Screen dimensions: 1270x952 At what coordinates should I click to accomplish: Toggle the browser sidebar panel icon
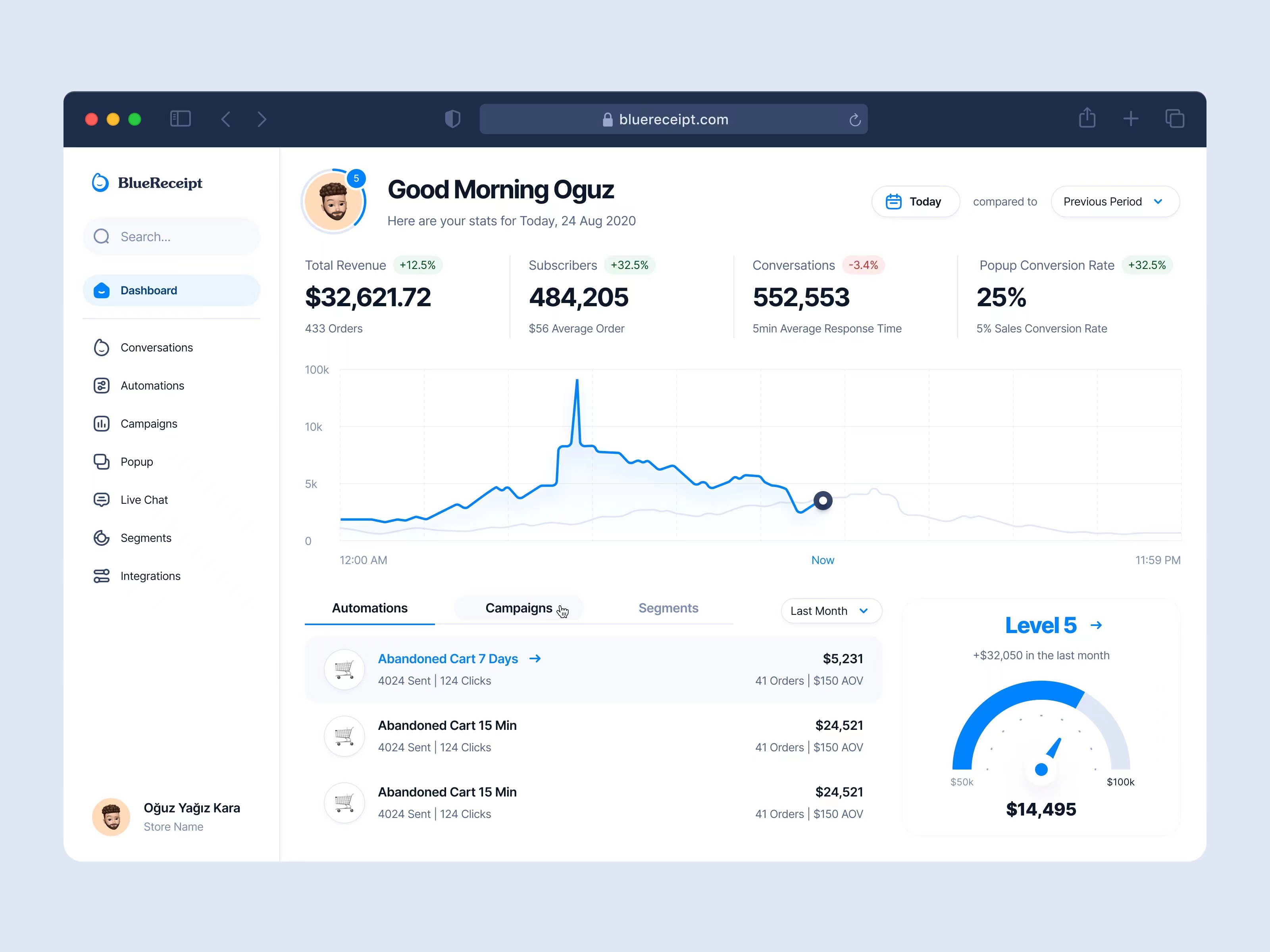180,119
